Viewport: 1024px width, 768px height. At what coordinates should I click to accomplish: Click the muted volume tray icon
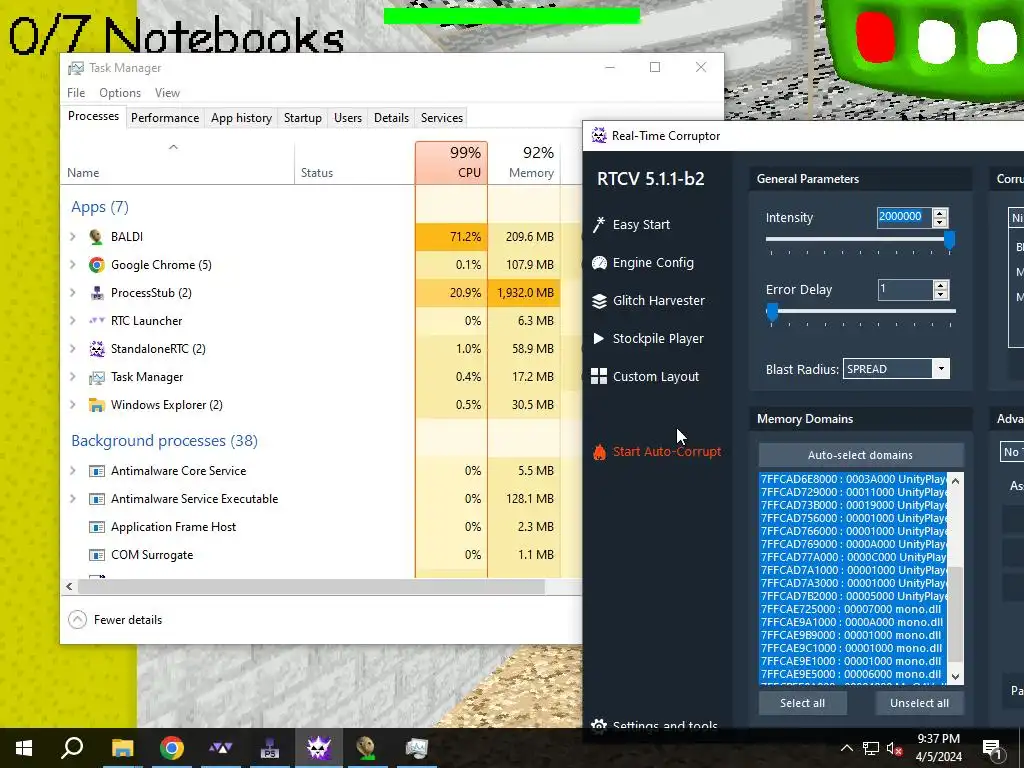(894, 748)
